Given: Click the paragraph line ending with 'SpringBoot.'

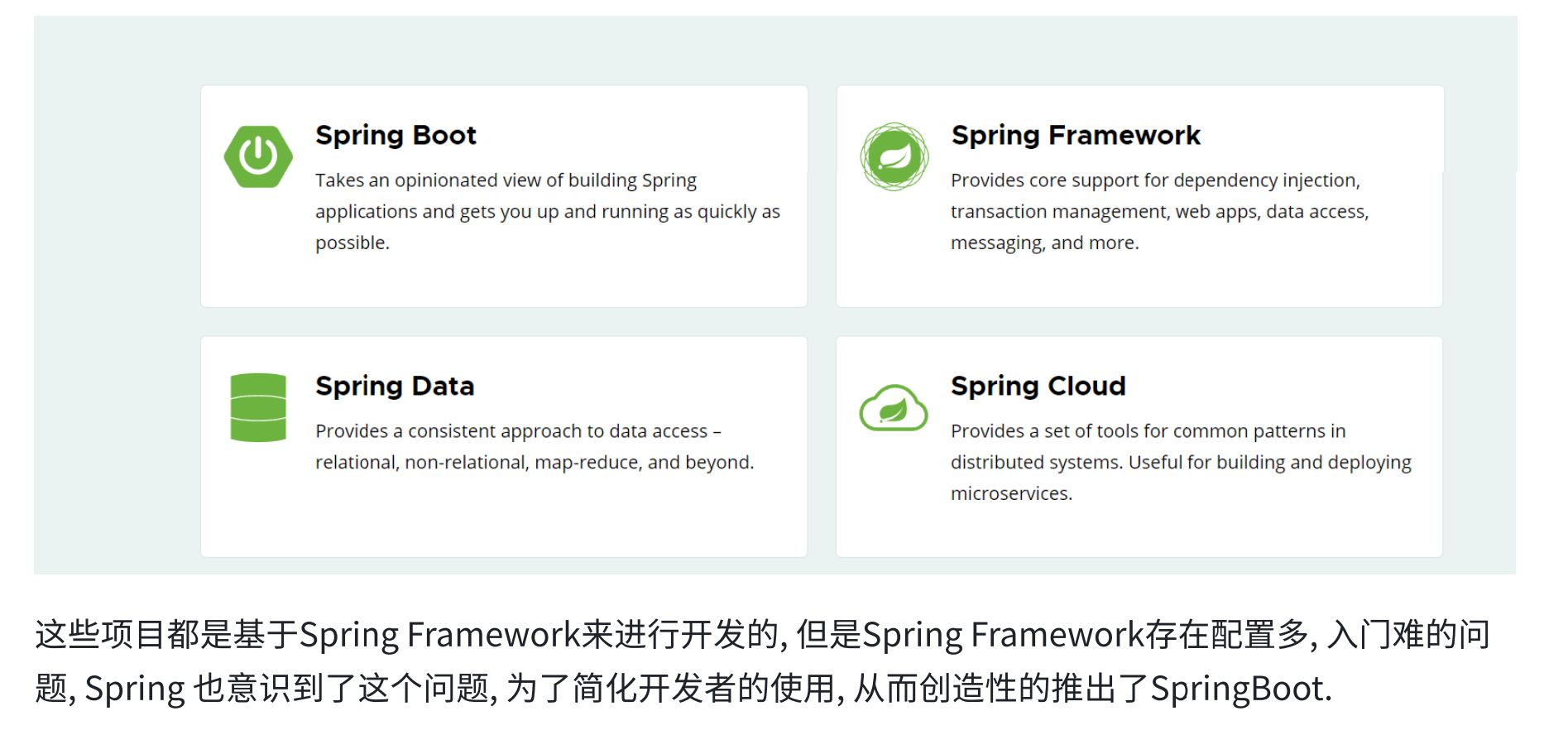Looking at the screenshot, I should [x=683, y=689].
